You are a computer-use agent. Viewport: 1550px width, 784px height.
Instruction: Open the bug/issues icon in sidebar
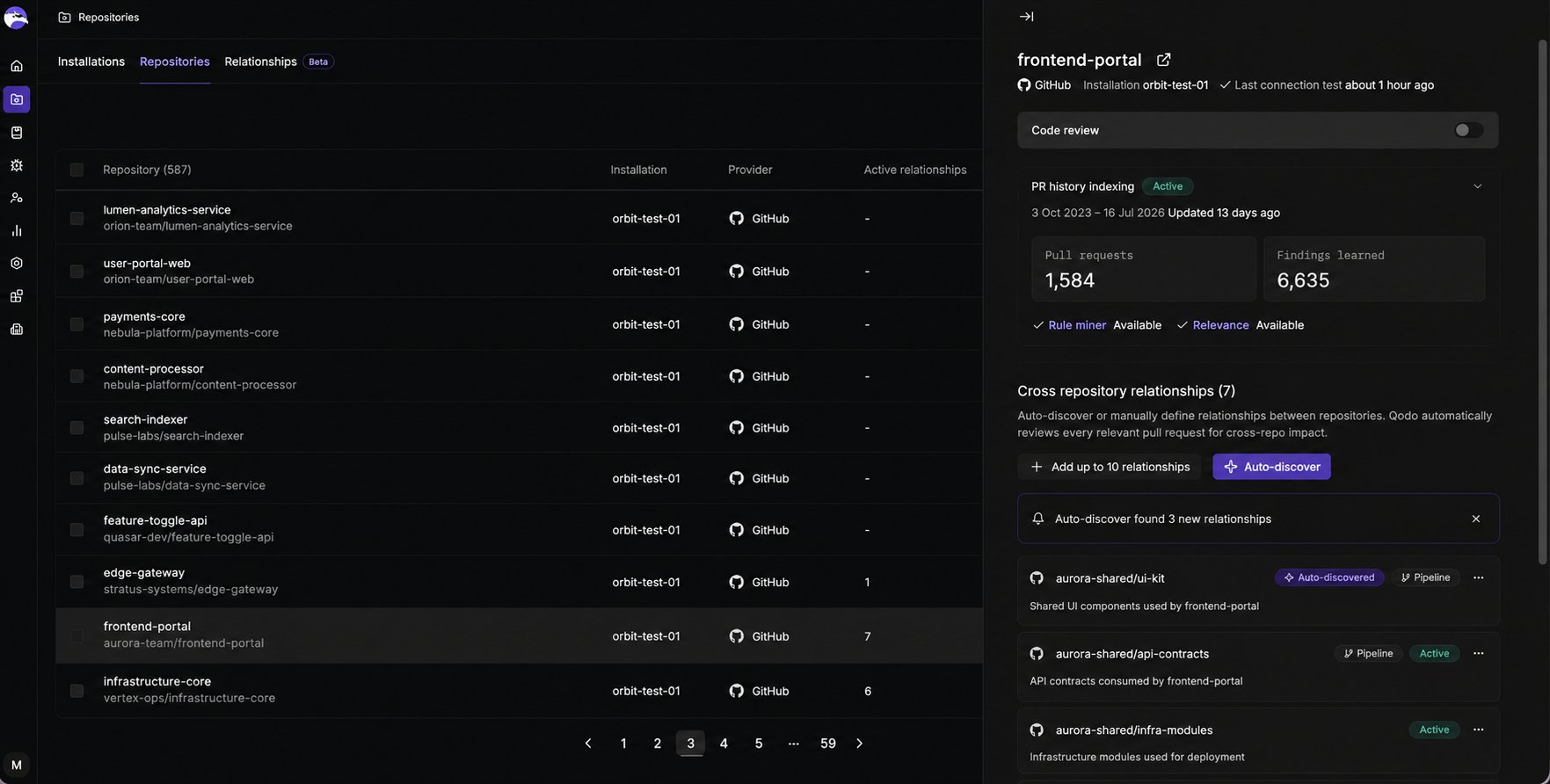(x=17, y=165)
